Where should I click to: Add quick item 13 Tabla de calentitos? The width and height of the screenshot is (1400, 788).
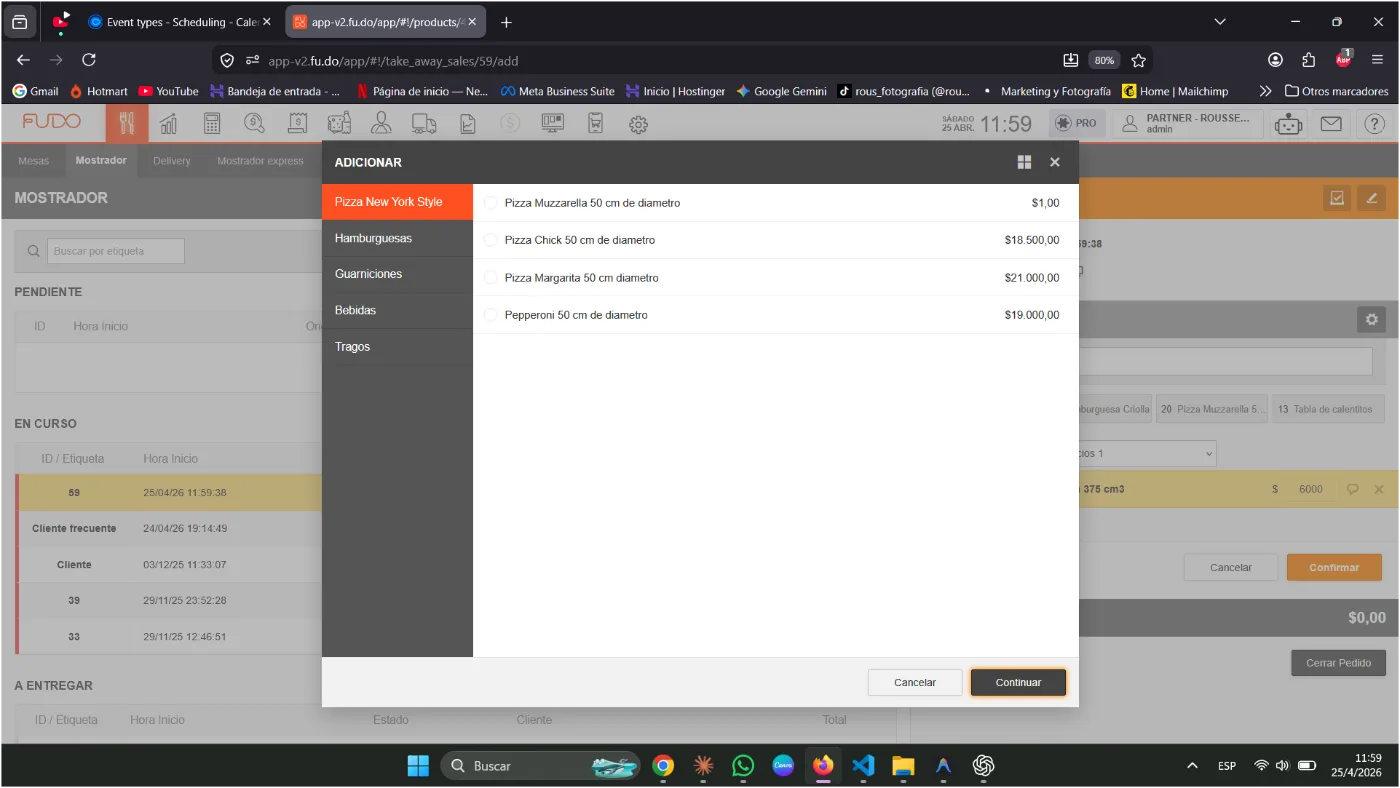tap(1329, 409)
